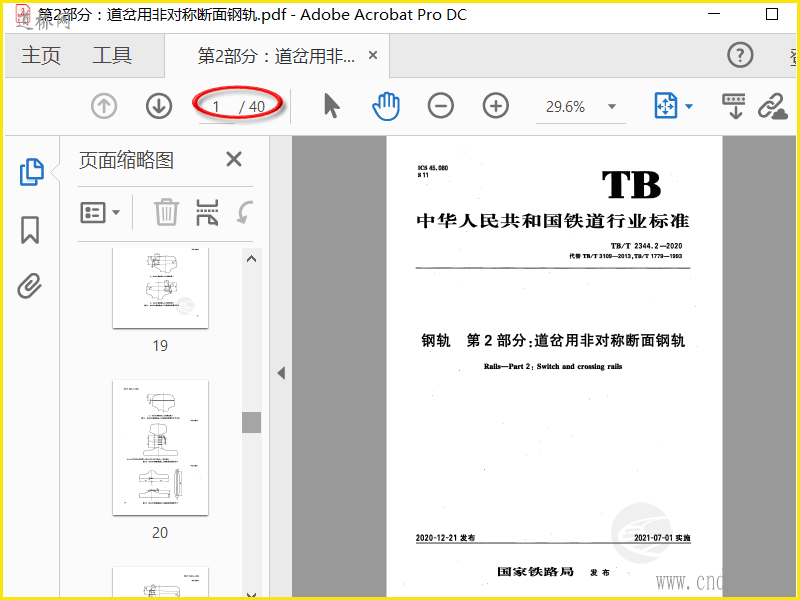Click the 2020-12-21 发布 date text
Viewport: 800px width, 600px height.
click(x=445, y=538)
